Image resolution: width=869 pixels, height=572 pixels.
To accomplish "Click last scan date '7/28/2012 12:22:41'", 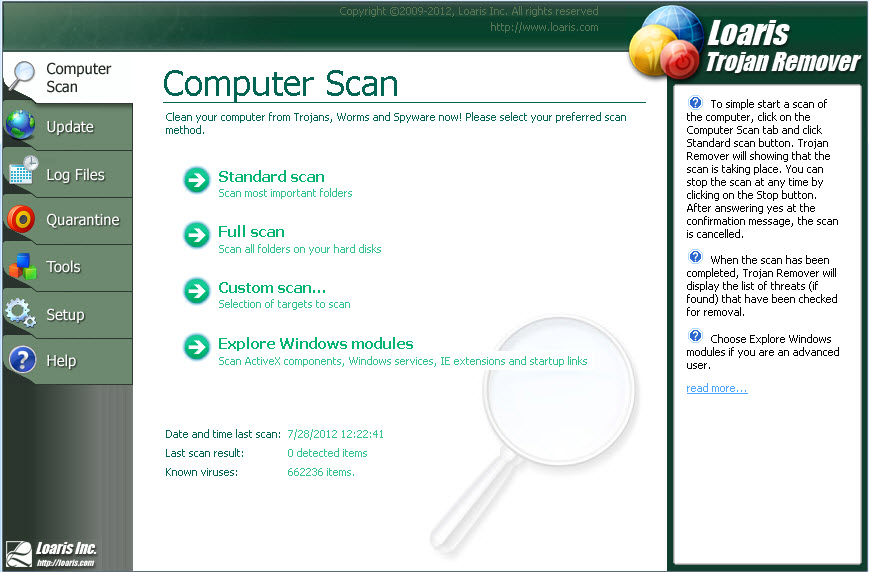I will click(335, 434).
